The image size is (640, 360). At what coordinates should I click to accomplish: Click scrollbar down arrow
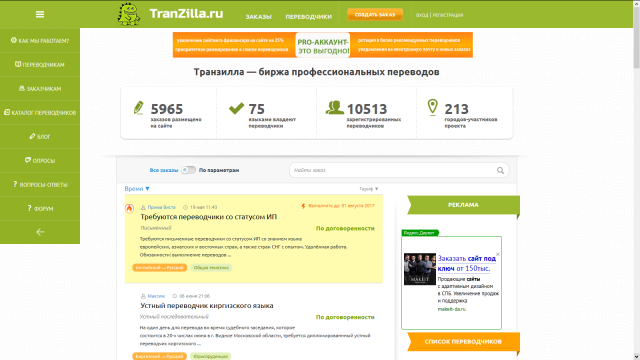point(636,357)
